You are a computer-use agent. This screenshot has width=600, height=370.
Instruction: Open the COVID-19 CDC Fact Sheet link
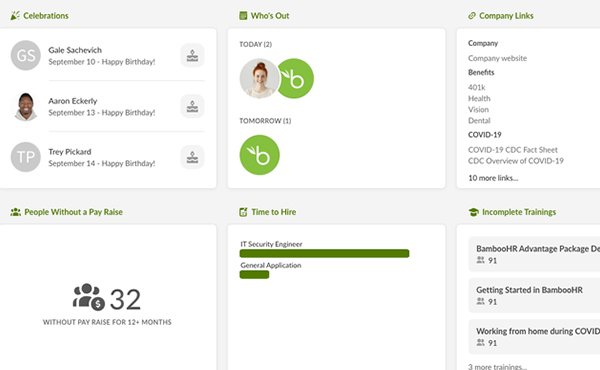[513, 150]
